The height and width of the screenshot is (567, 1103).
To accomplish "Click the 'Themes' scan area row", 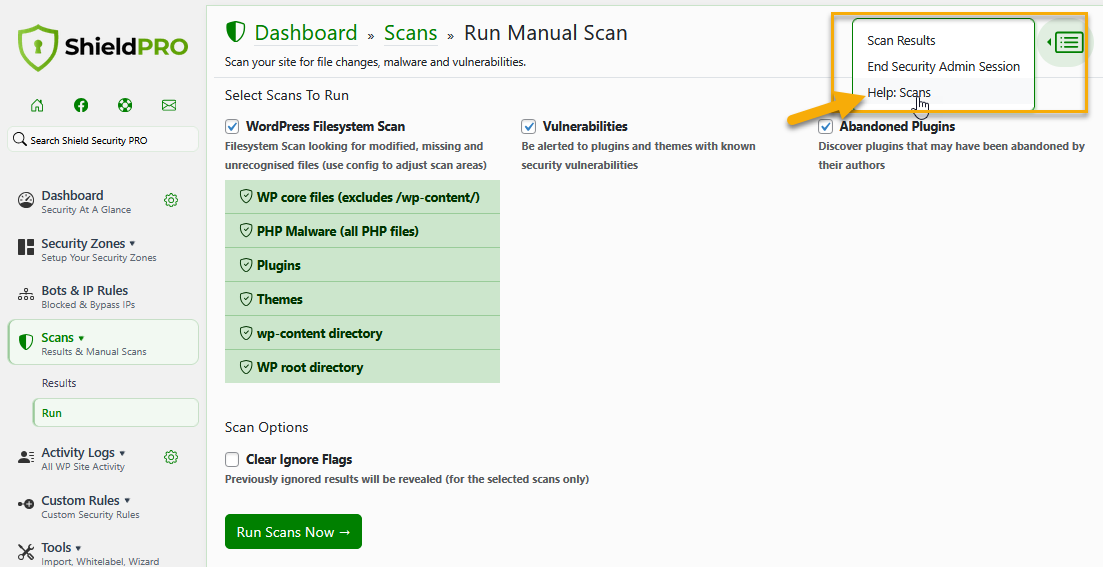I will (x=362, y=299).
